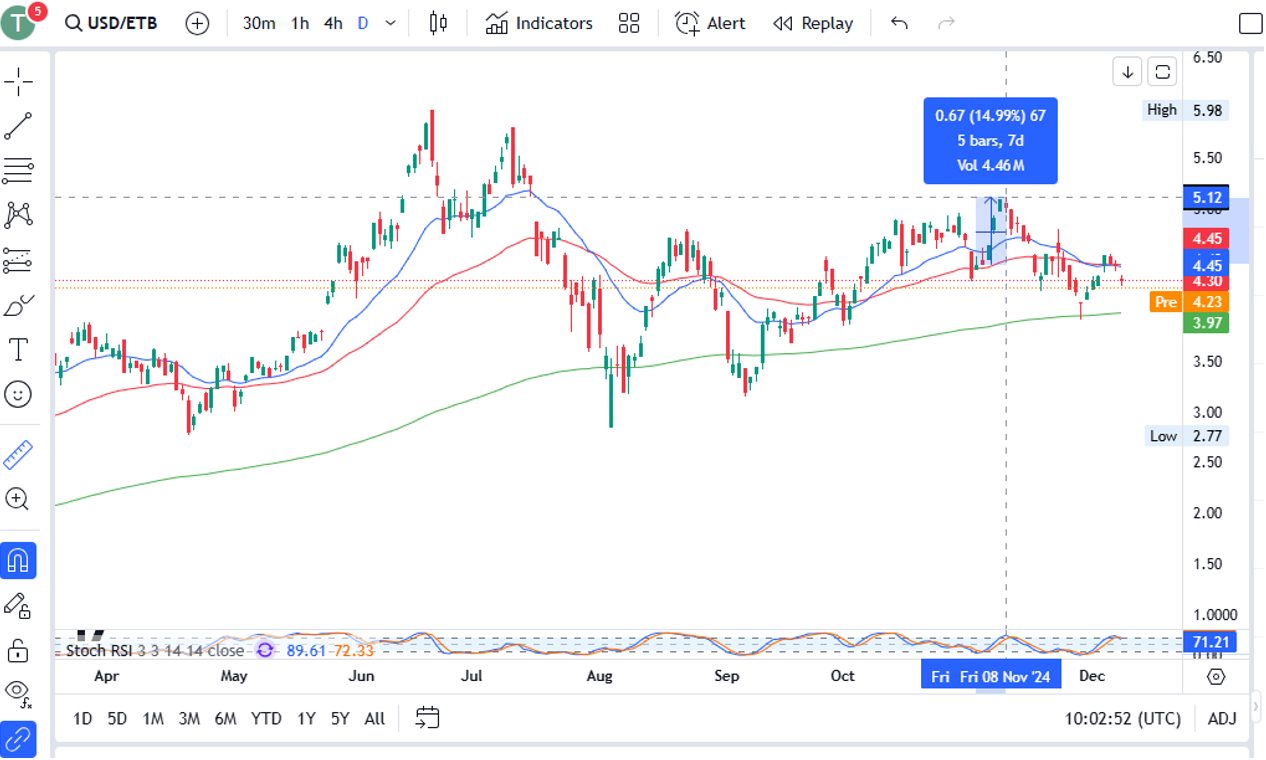
Task: Select the ruler measure tool
Action: pos(18,456)
